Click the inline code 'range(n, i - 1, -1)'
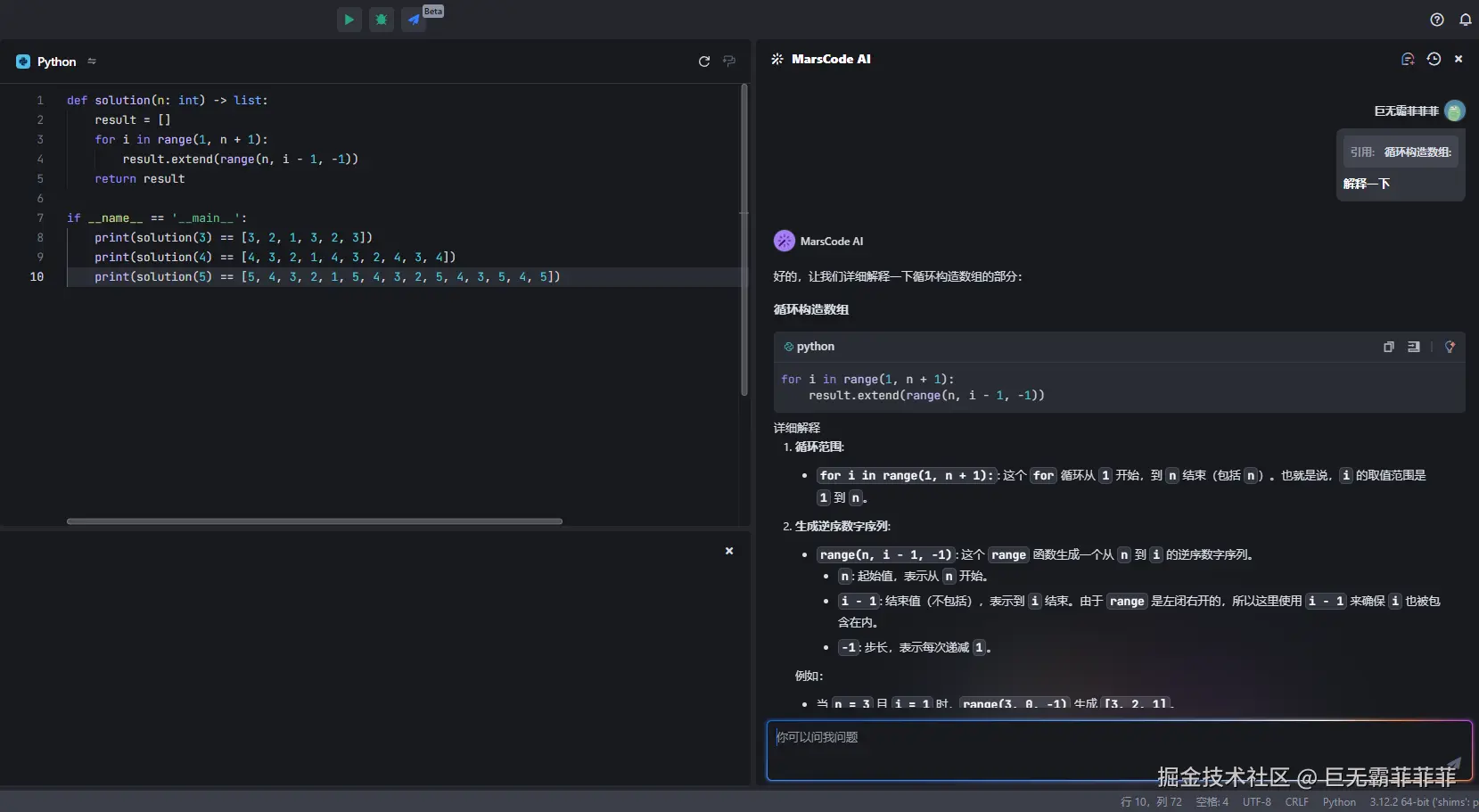Screen dimensions: 1479x812 [885, 554]
